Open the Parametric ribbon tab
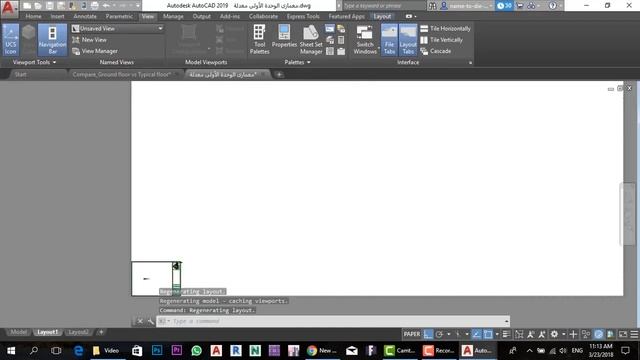Screen dimensions: 640x360 119,16
